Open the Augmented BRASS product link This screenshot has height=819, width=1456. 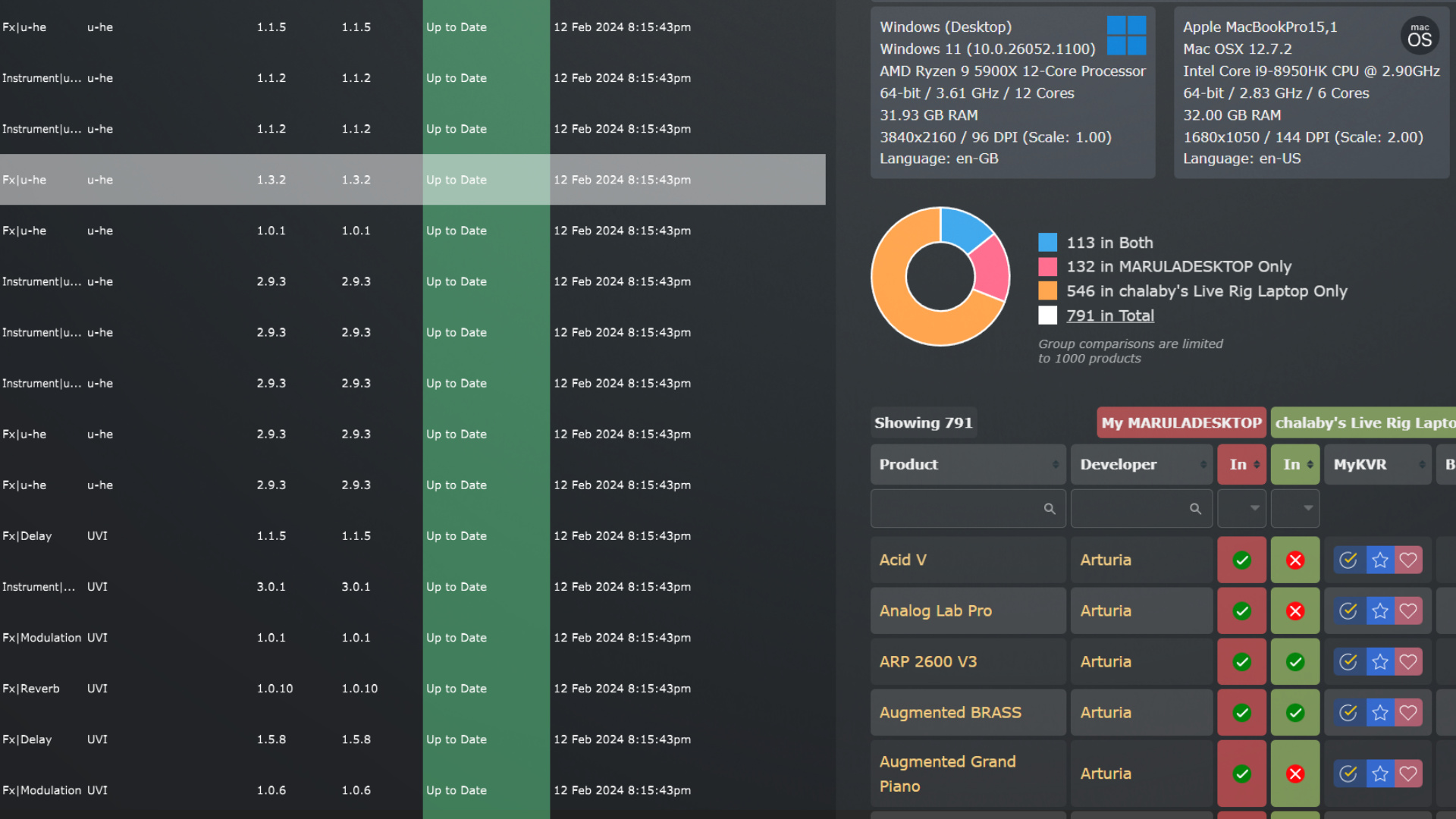(x=950, y=712)
